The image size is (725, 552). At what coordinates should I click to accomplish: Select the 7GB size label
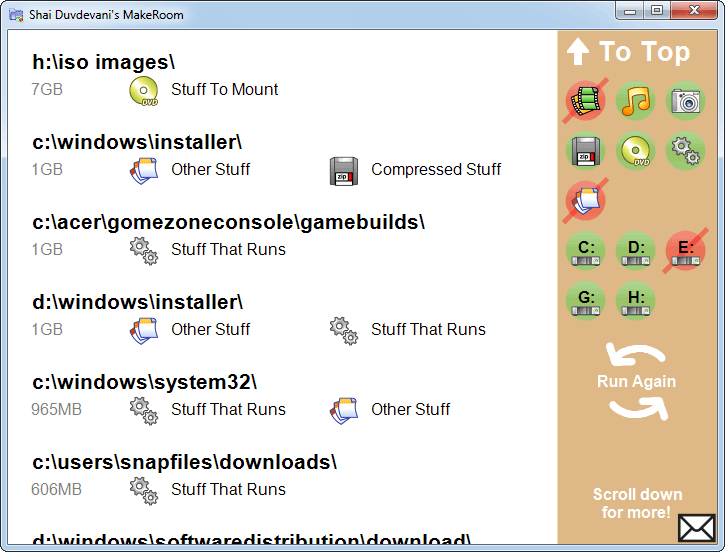[x=47, y=89]
